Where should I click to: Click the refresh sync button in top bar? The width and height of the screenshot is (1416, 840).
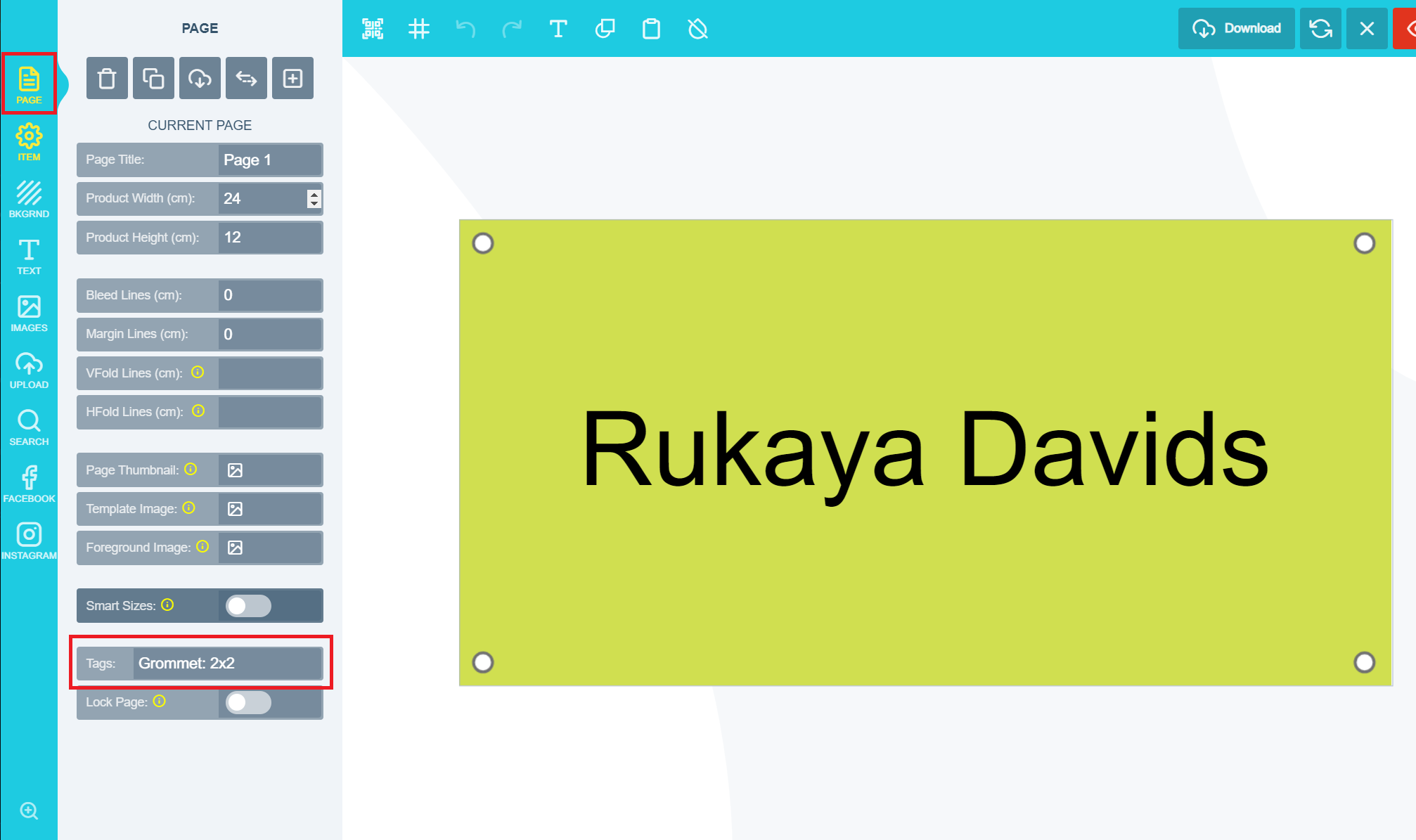click(x=1320, y=29)
